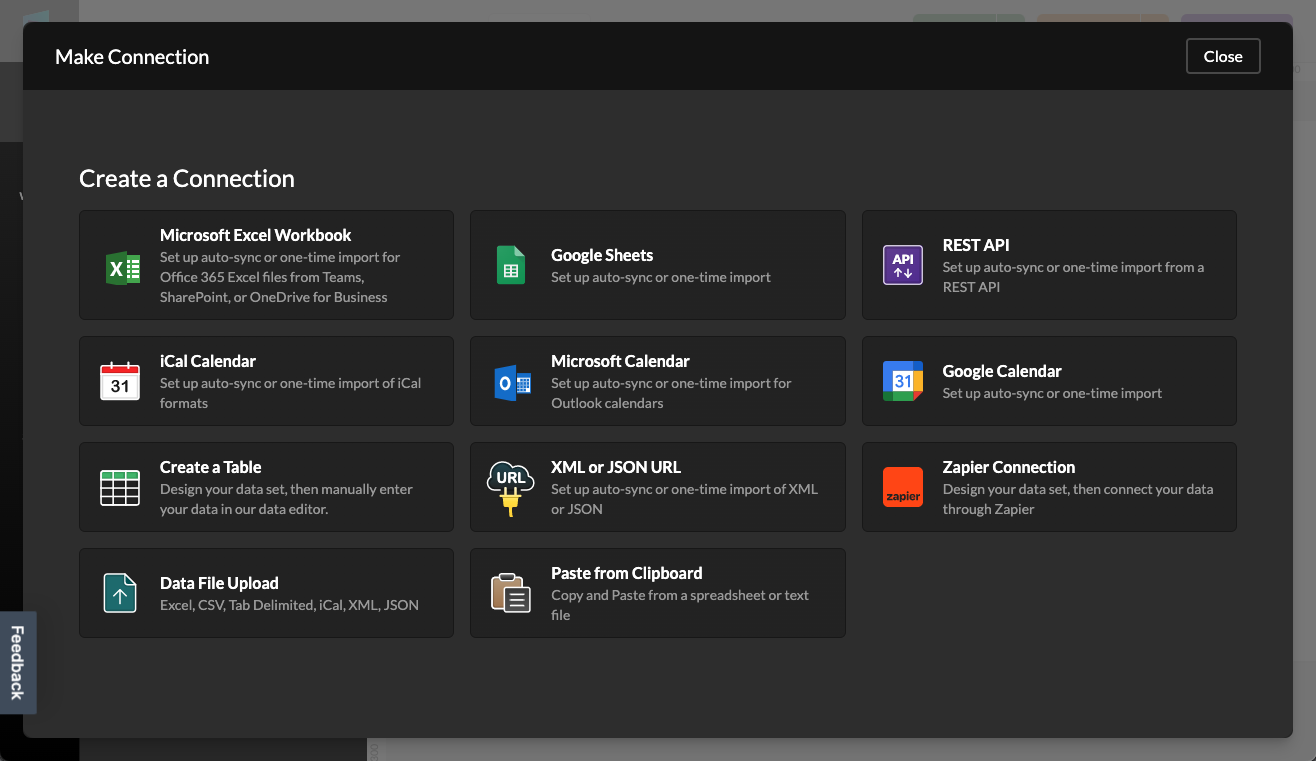The image size is (1316, 761).
Task: Select the Data File Upload arrow icon
Action: (x=121, y=593)
